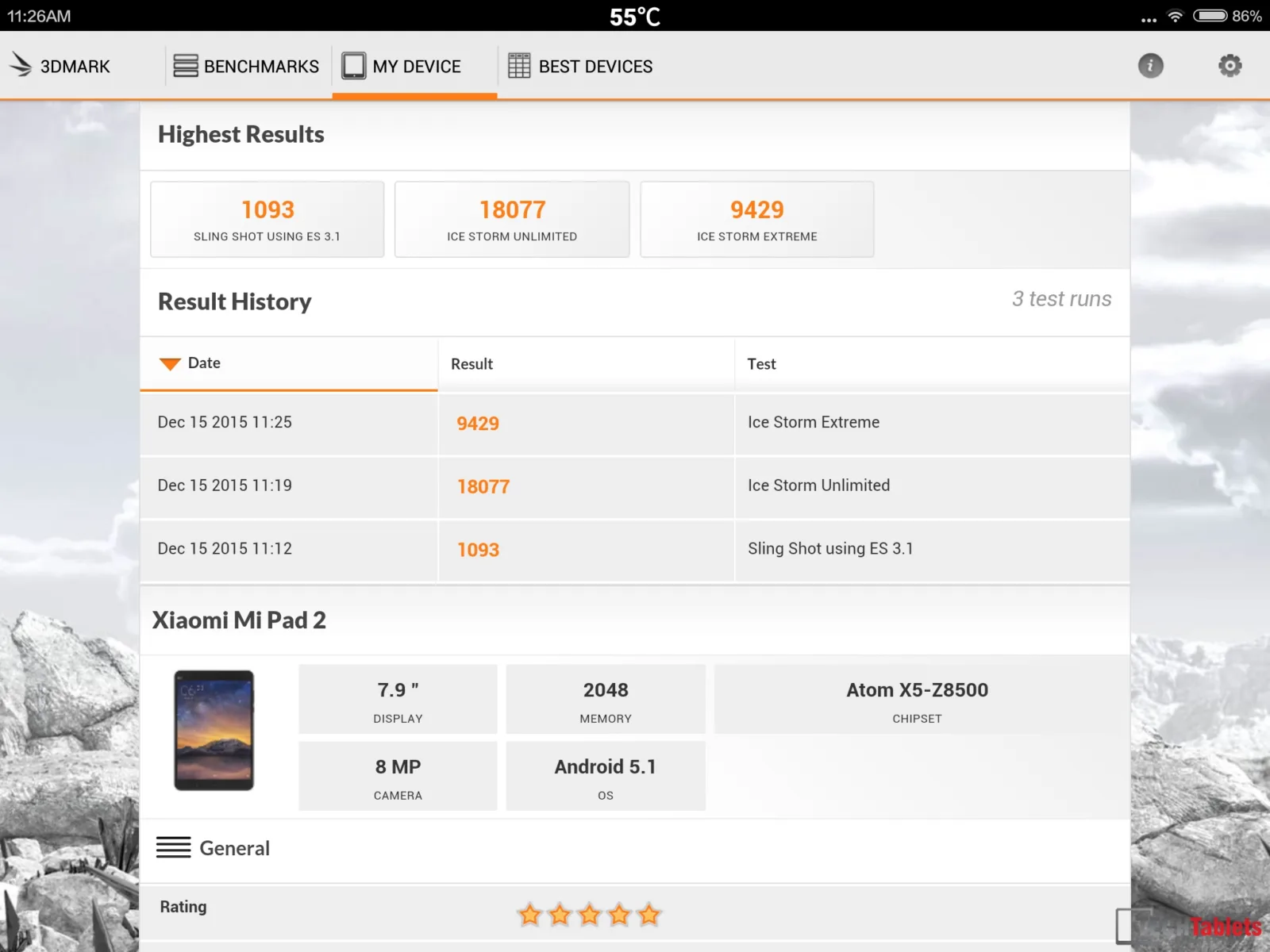Tap the 7.9" display spec tile

coord(398,700)
